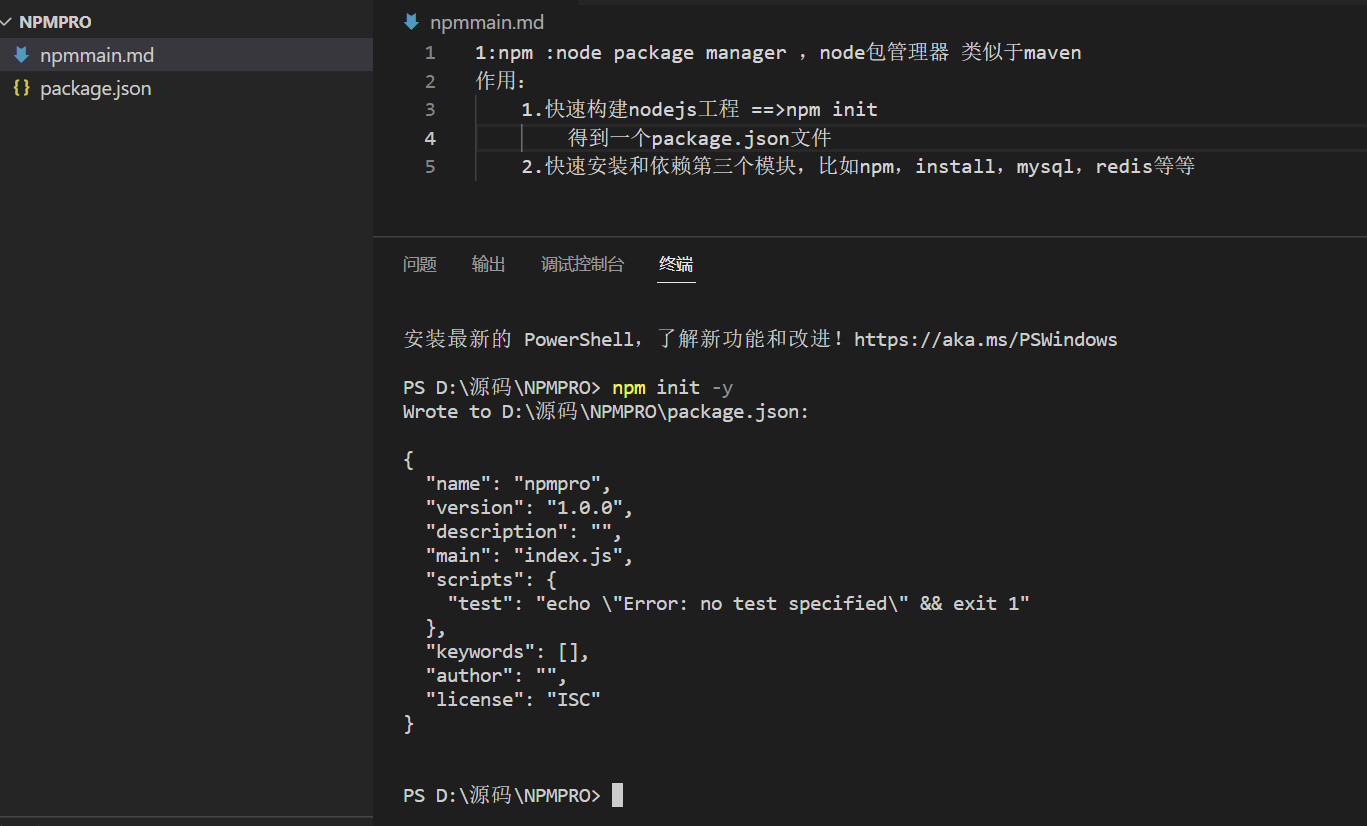This screenshot has height=826, width=1367.
Task: Click the D:\源码\NPMPRO\package.json path in terminal output
Action: tap(654, 411)
